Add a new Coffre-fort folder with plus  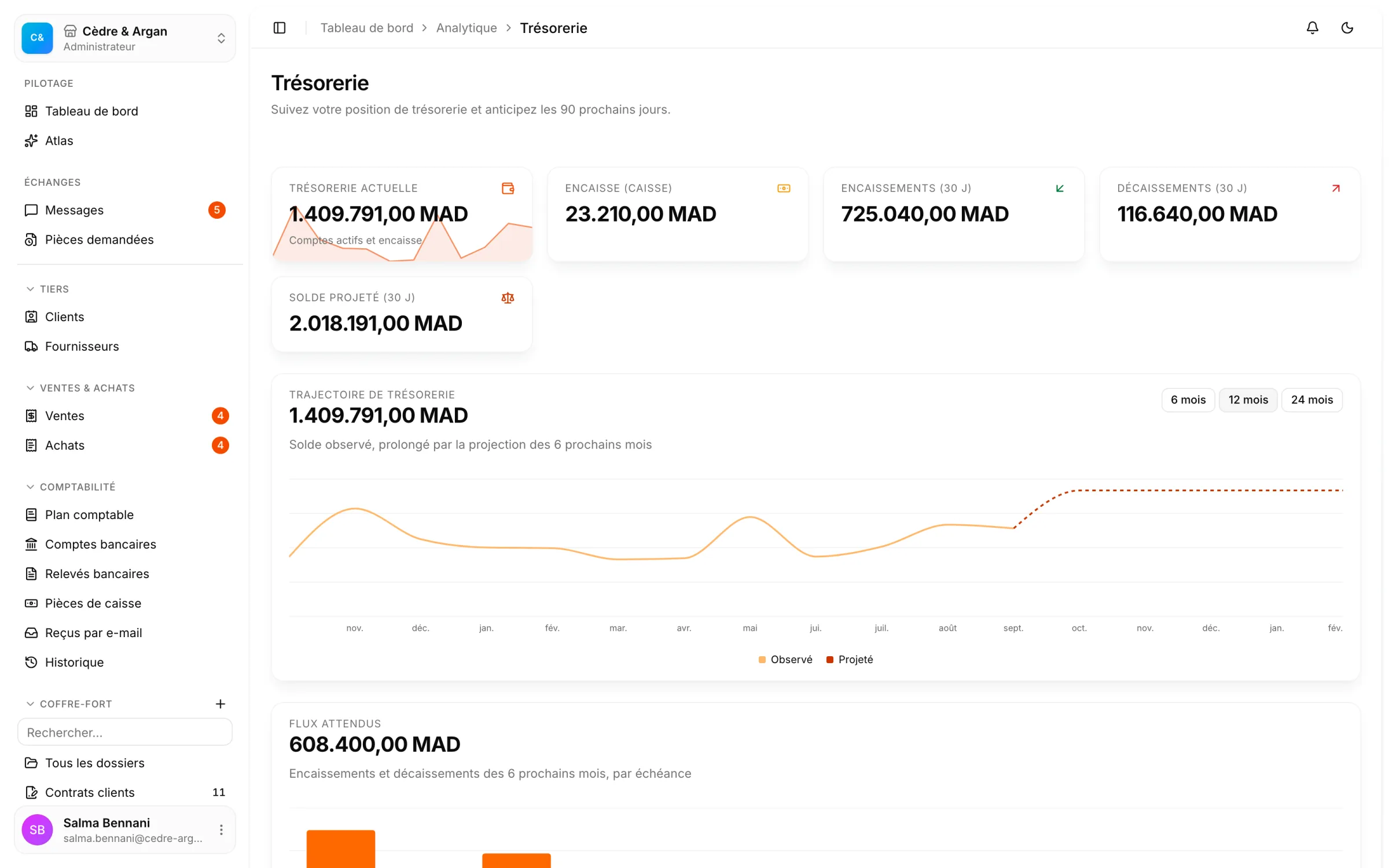pyautogui.click(x=221, y=704)
